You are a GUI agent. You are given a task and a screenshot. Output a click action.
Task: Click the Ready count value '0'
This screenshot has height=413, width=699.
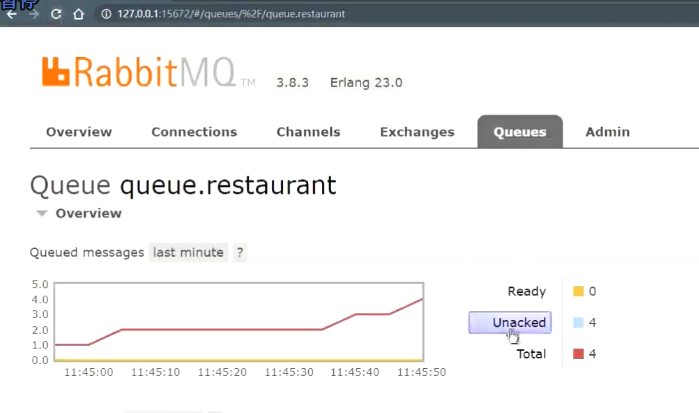[592, 291]
